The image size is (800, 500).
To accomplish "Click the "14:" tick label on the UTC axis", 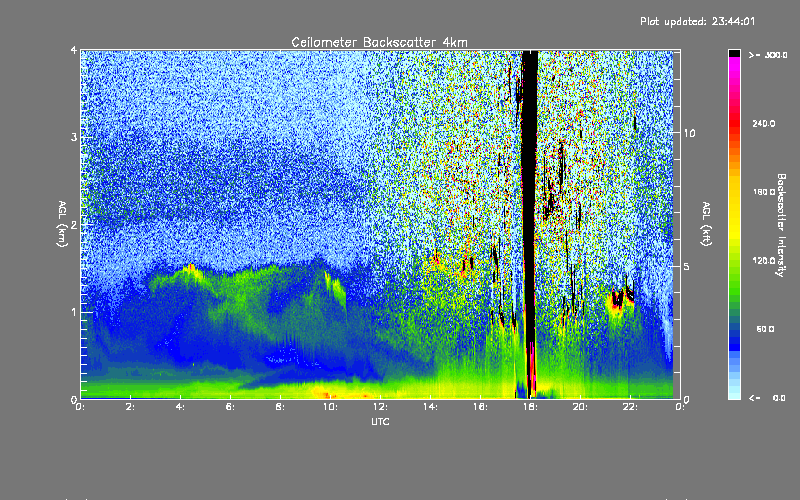I will [430, 407].
